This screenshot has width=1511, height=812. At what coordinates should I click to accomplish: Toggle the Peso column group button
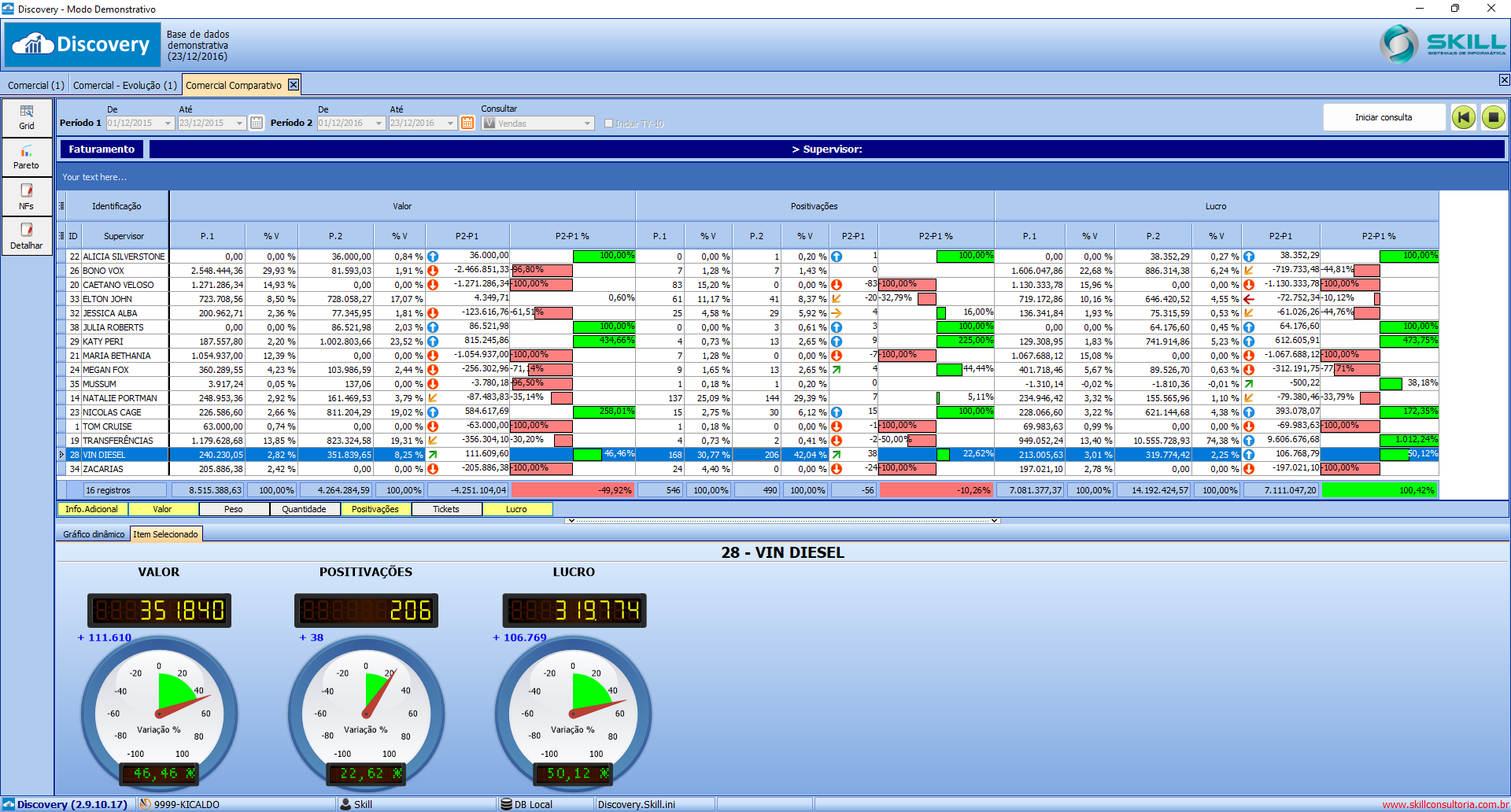[x=234, y=509]
